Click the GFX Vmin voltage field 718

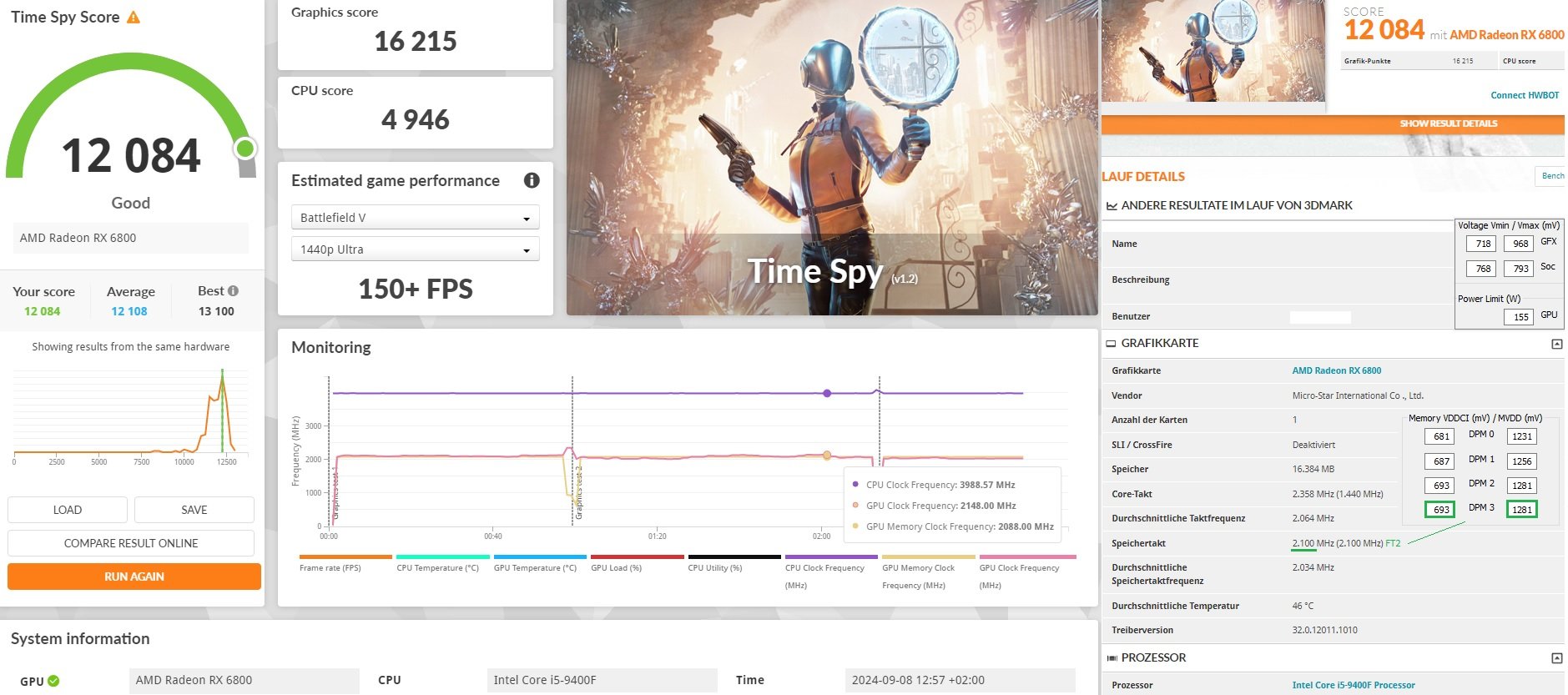(1483, 244)
